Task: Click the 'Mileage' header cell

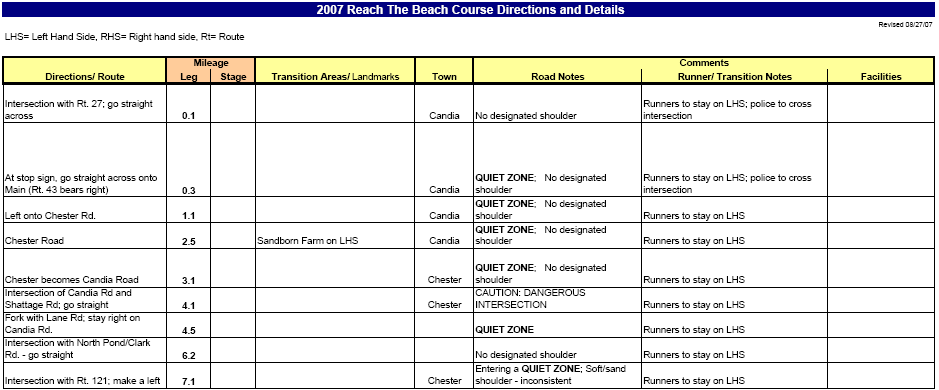Action: point(211,63)
